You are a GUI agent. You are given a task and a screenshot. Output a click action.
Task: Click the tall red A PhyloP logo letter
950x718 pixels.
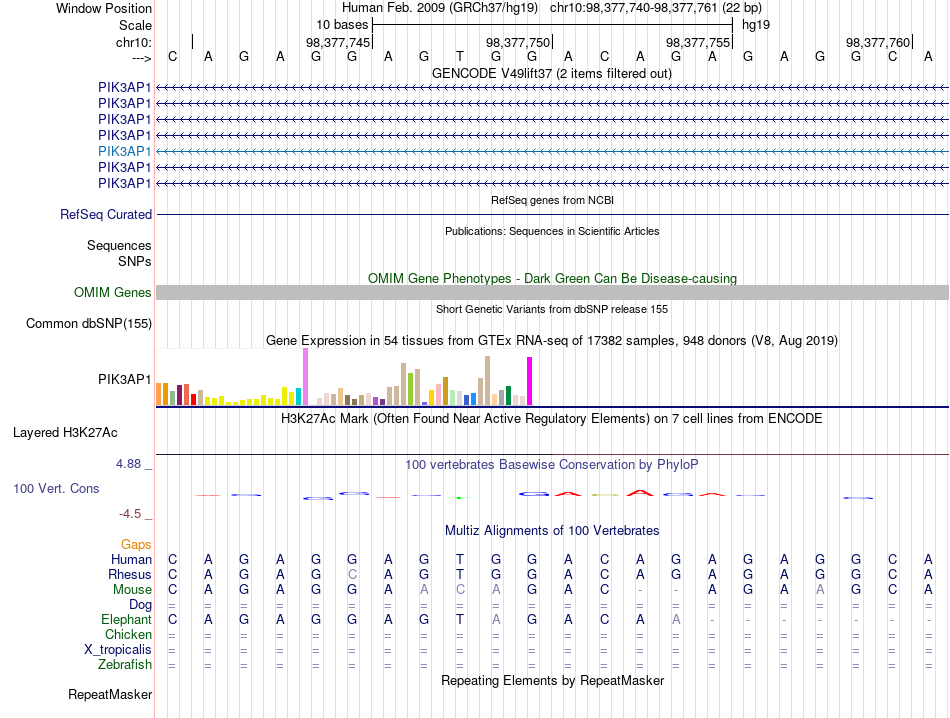click(x=640, y=493)
